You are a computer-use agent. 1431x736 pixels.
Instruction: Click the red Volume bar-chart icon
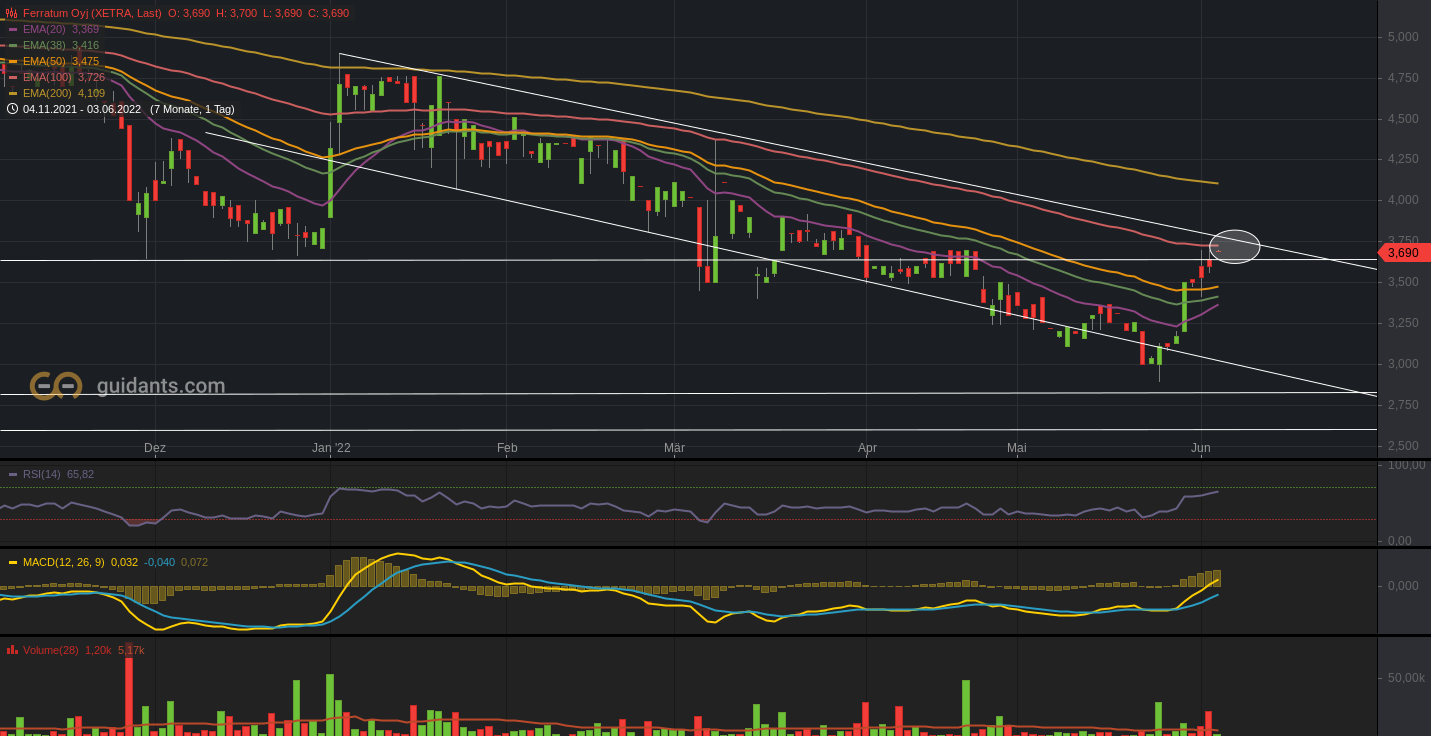pos(12,650)
